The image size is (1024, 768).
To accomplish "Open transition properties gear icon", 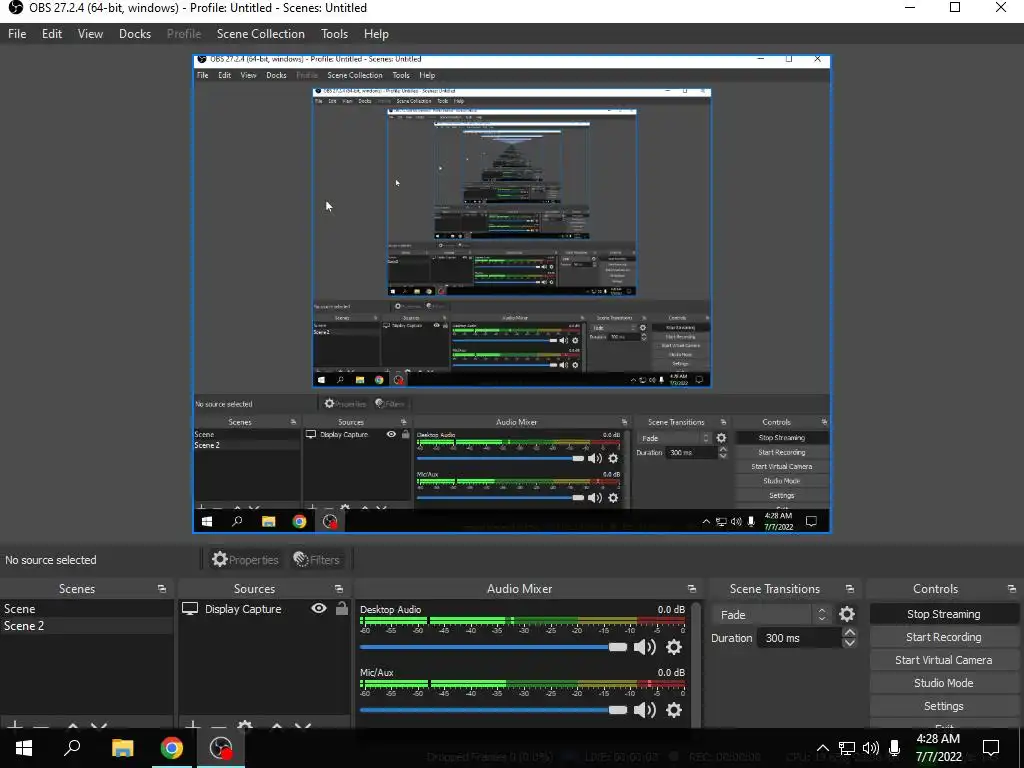I will pos(847,615).
